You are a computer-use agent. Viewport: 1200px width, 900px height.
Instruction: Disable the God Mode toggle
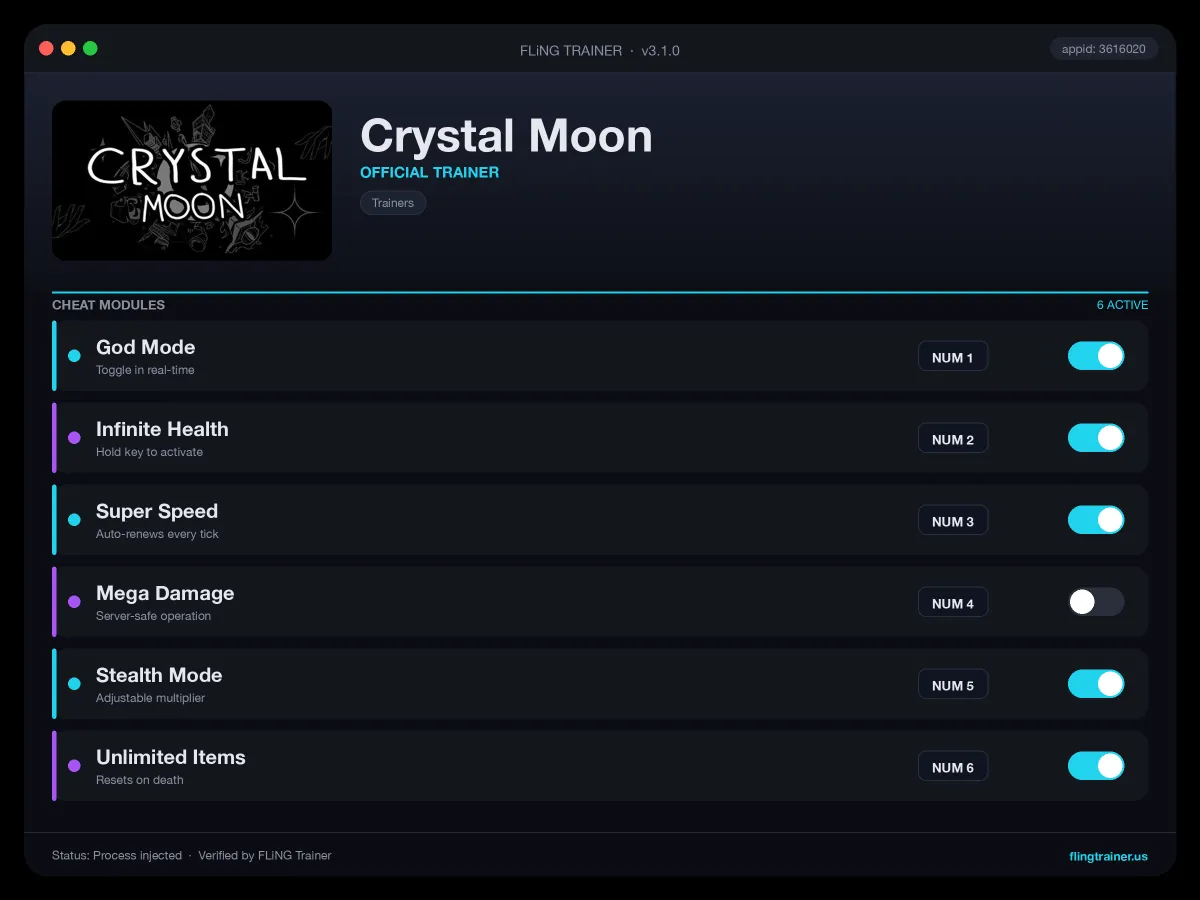[x=1096, y=356]
